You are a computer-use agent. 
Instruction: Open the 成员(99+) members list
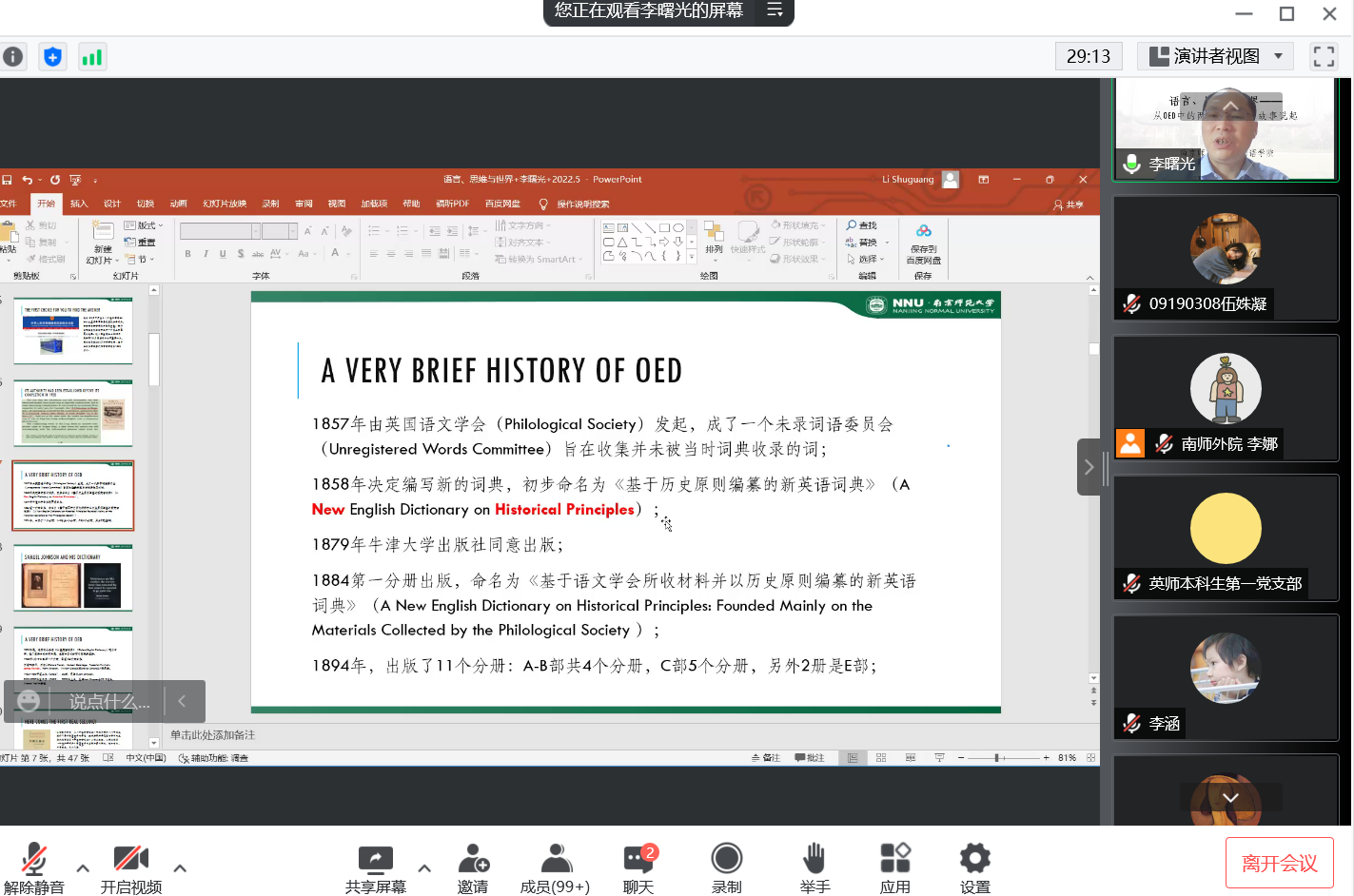(x=556, y=860)
